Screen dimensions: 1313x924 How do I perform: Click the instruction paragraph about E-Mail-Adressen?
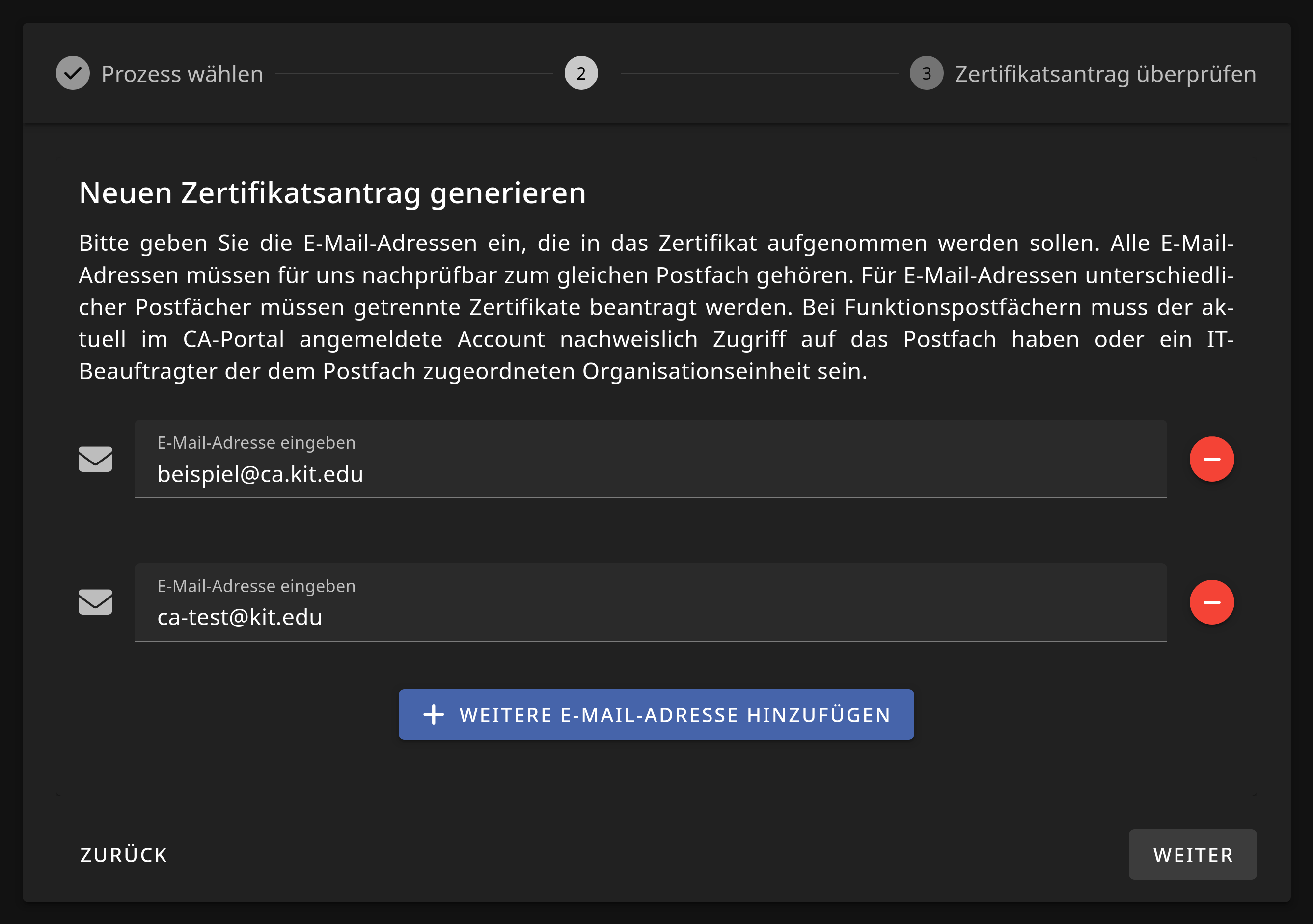[x=656, y=307]
